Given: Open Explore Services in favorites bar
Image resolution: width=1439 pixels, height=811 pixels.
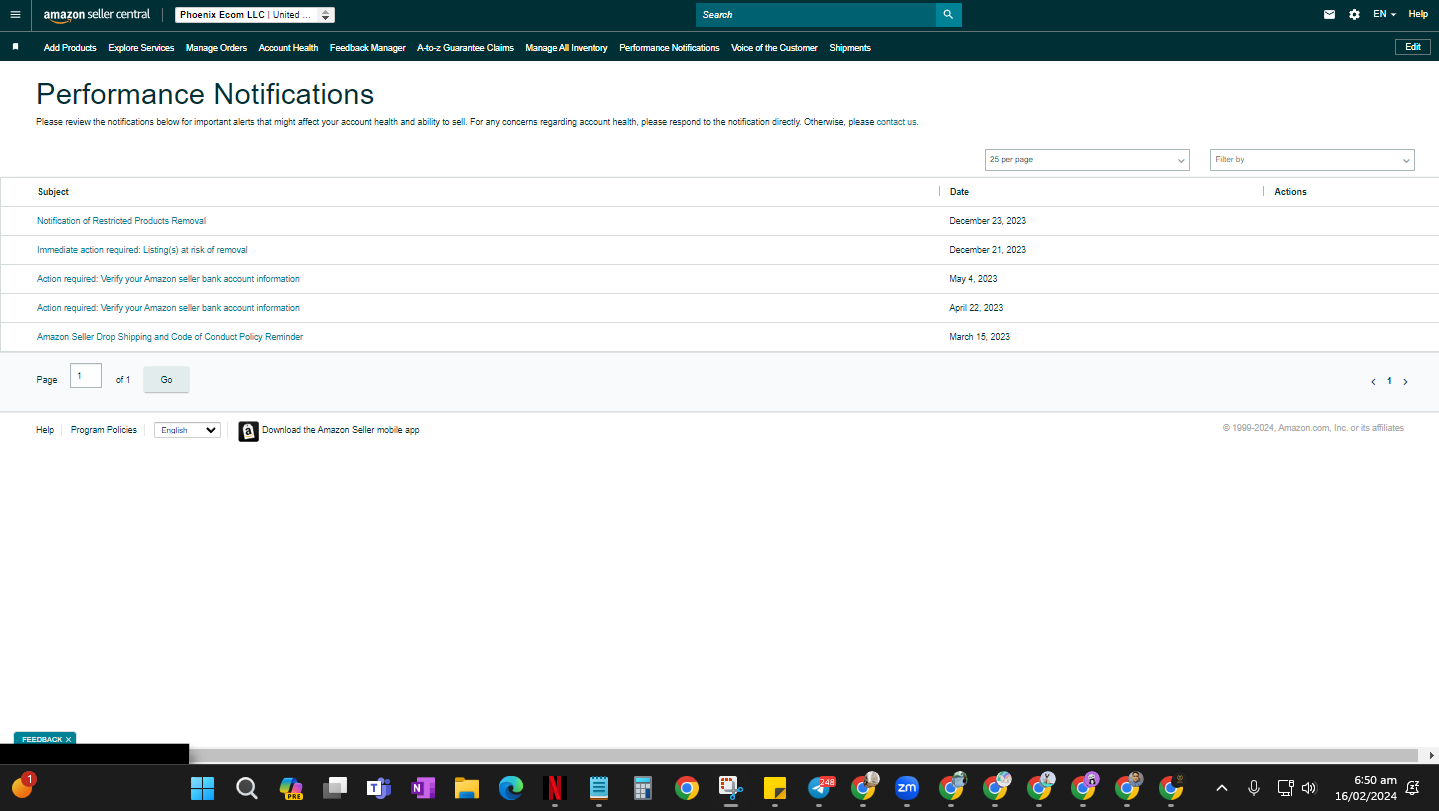Looking at the screenshot, I should click(x=141, y=48).
